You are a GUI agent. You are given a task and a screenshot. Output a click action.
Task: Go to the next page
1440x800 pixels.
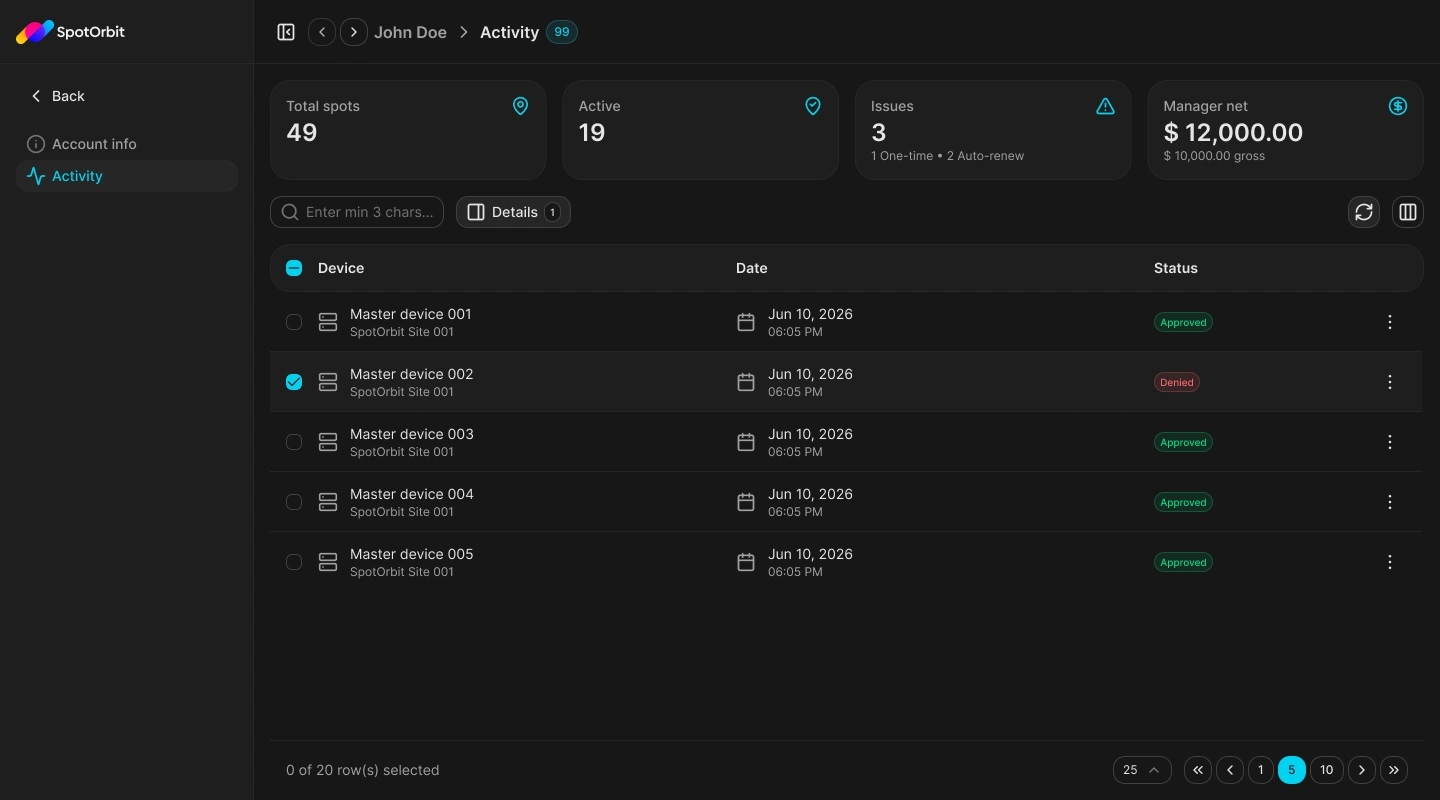pos(1362,770)
